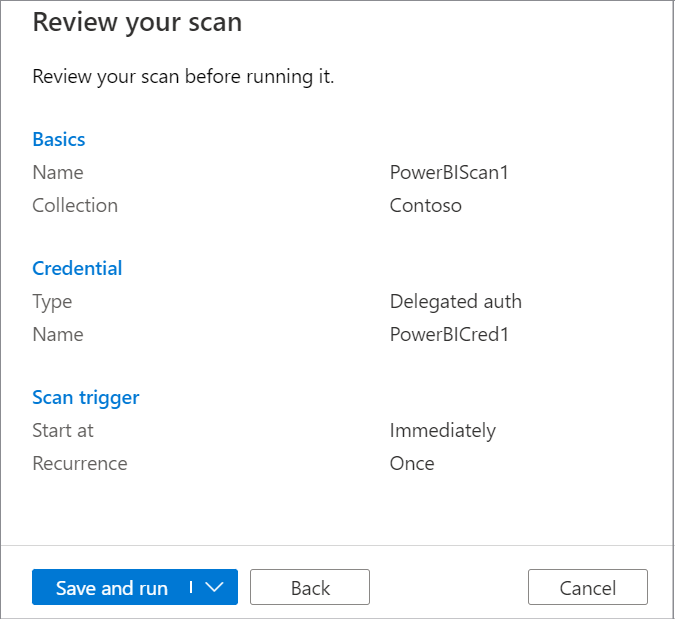Click the 'Review your scan before running it' text
675x619 pixels.
pos(183,77)
